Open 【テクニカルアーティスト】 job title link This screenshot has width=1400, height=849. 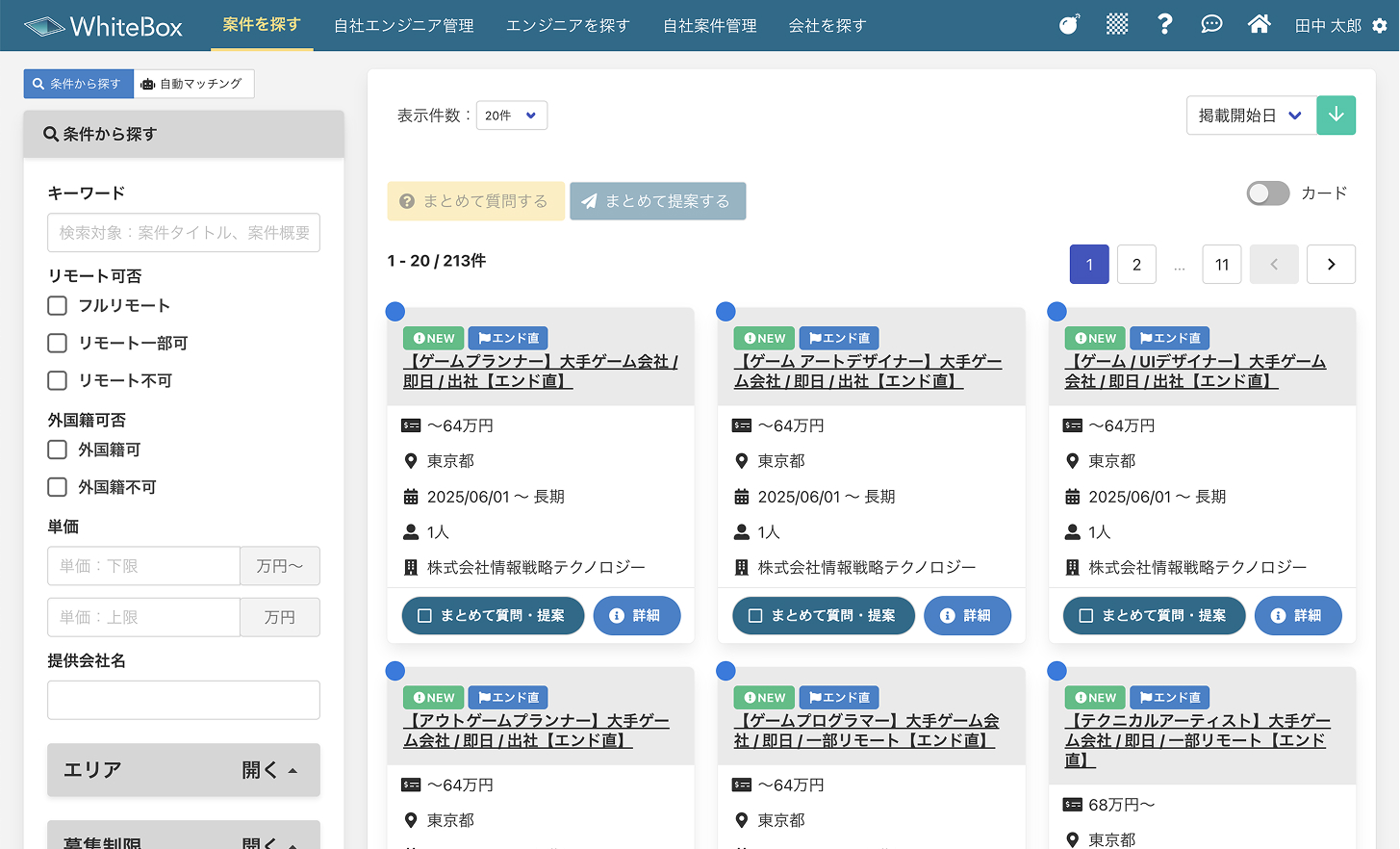click(1198, 740)
